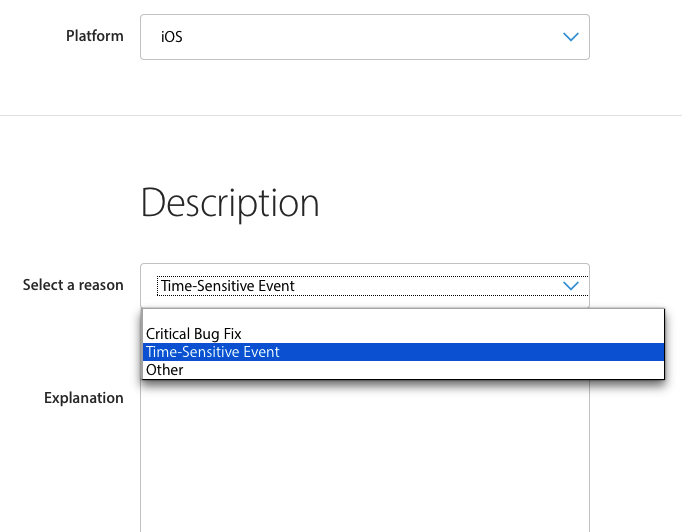Click the Platform field label
Screen dimensions: 682x532
pos(95,36)
